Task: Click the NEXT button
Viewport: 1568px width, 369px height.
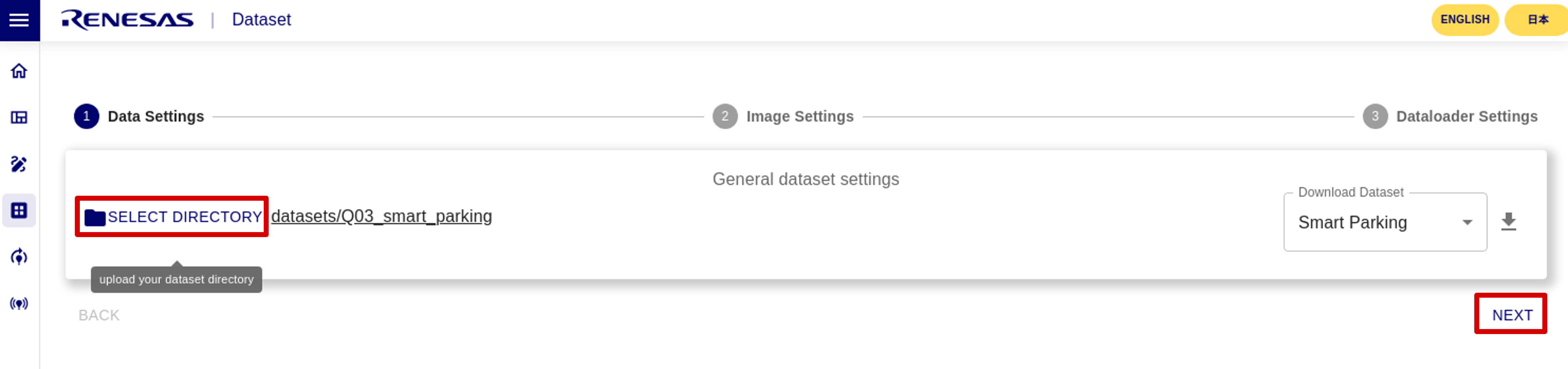Action: click(1512, 315)
